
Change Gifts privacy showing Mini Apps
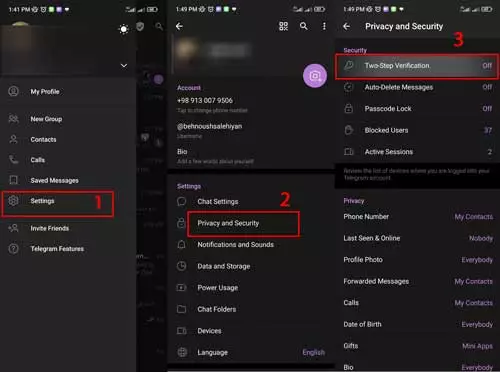417,346
